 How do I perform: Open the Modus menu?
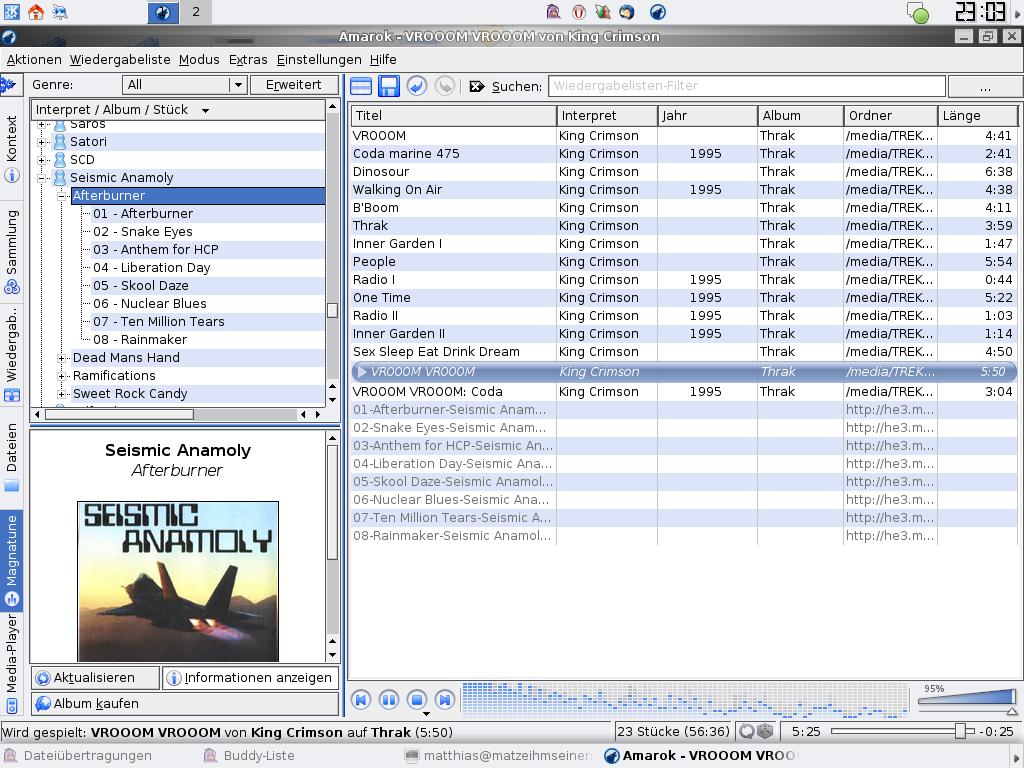pyautogui.click(x=199, y=59)
